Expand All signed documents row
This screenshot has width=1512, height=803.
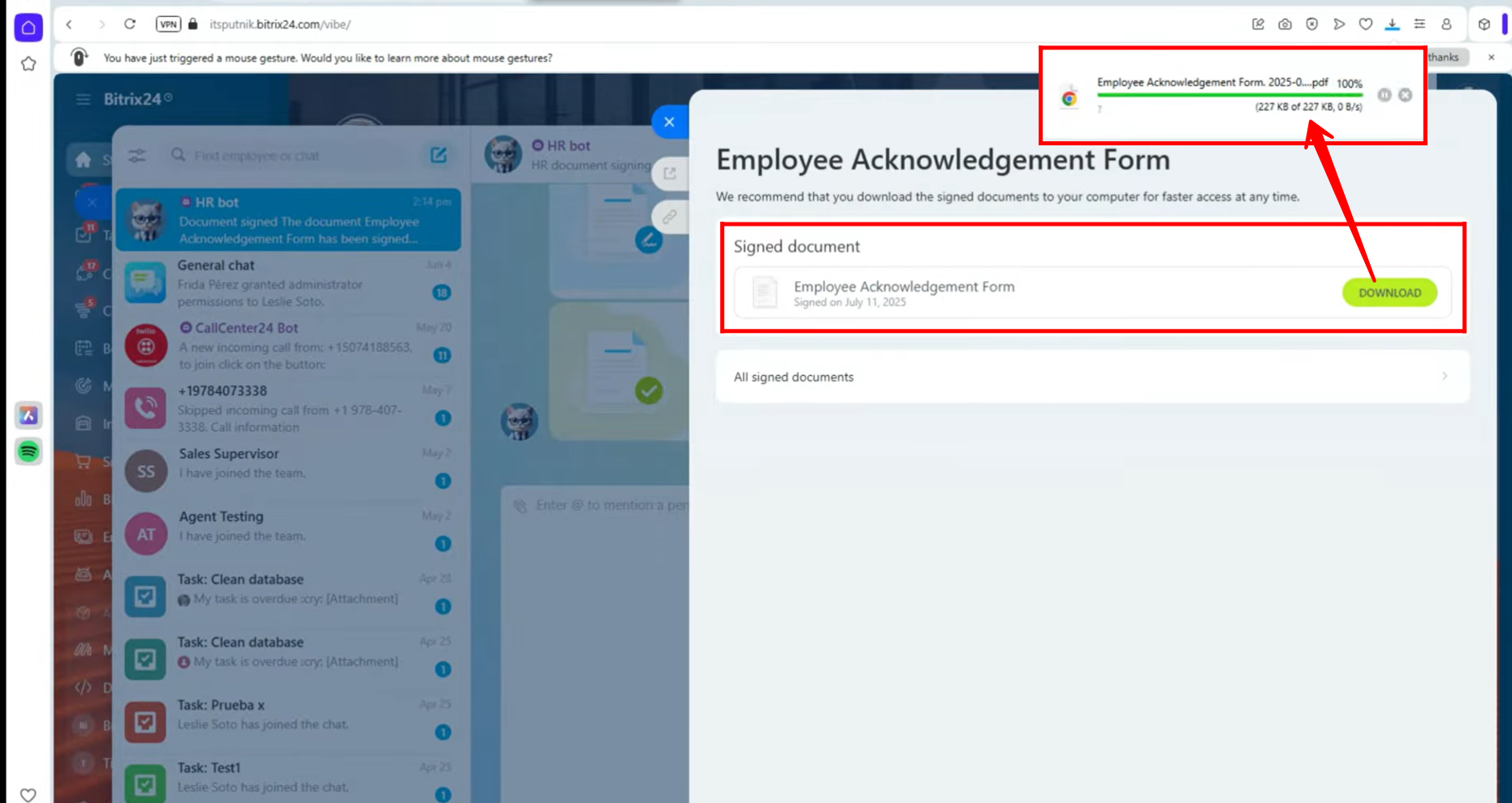[x=1092, y=377]
